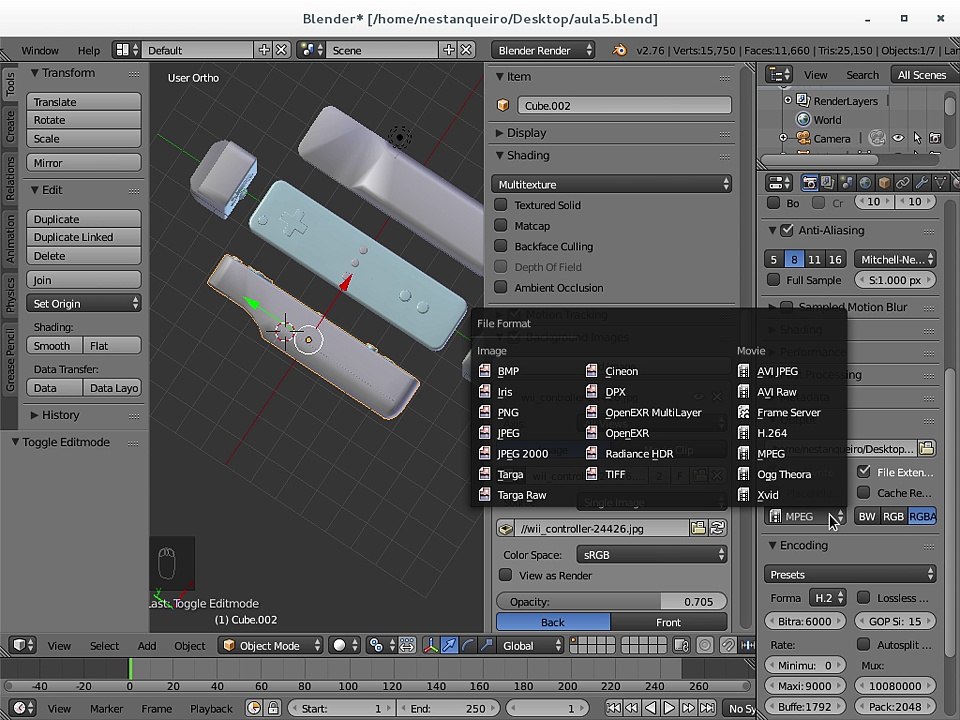Click the Translate button
The image size is (960, 720).
pyautogui.click(x=84, y=102)
